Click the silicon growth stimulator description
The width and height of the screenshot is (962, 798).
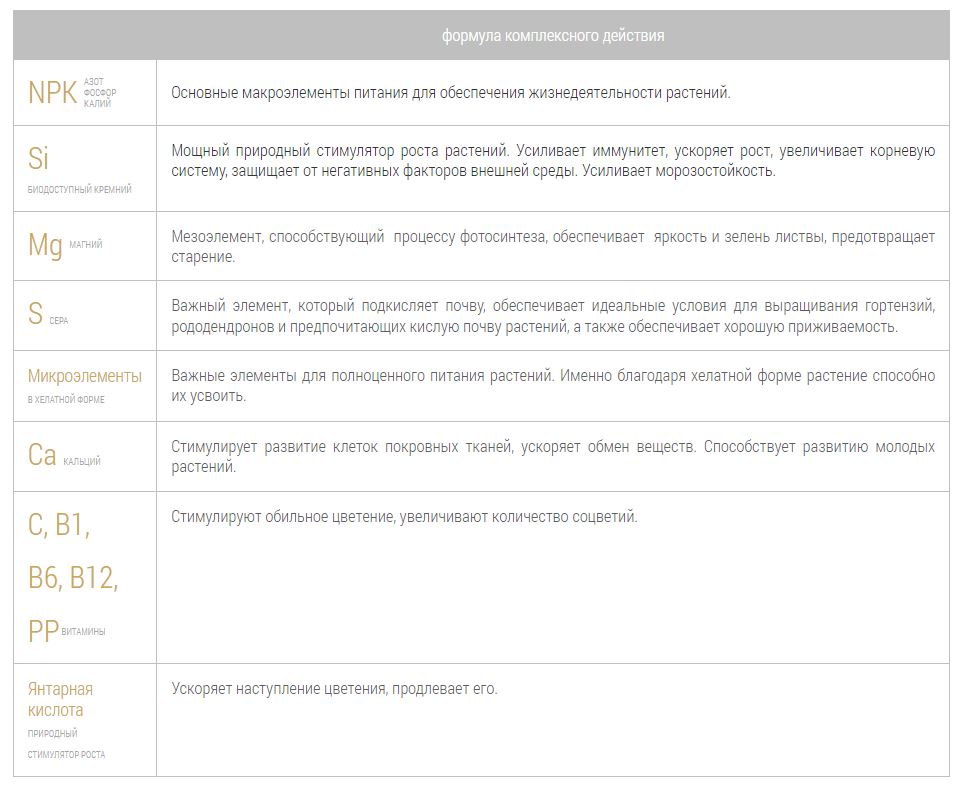552,160
